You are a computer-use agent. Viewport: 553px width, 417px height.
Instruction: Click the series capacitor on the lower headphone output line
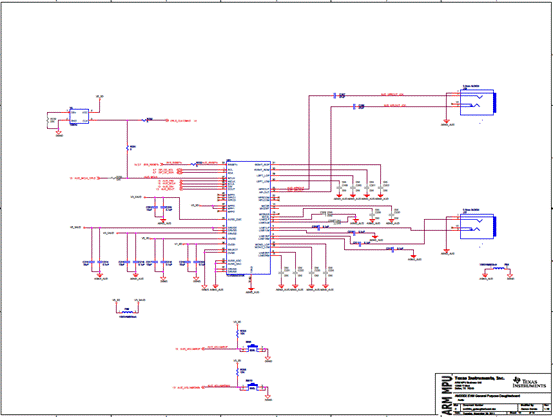point(354,106)
